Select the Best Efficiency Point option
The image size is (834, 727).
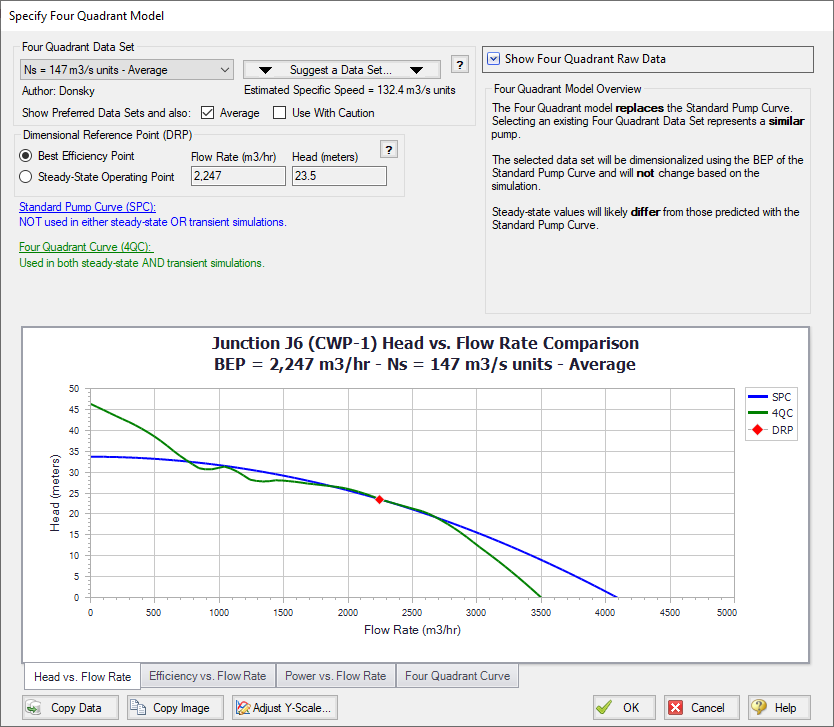click(27, 156)
